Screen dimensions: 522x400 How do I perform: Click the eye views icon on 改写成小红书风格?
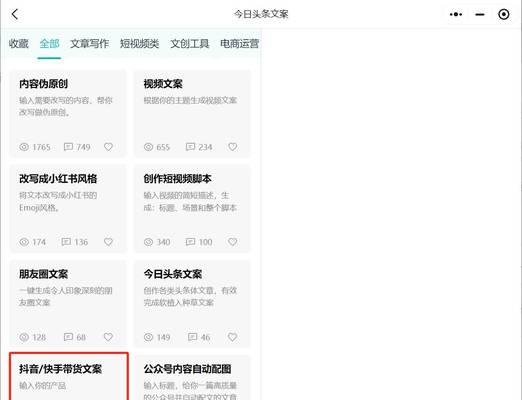coord(24,242)
